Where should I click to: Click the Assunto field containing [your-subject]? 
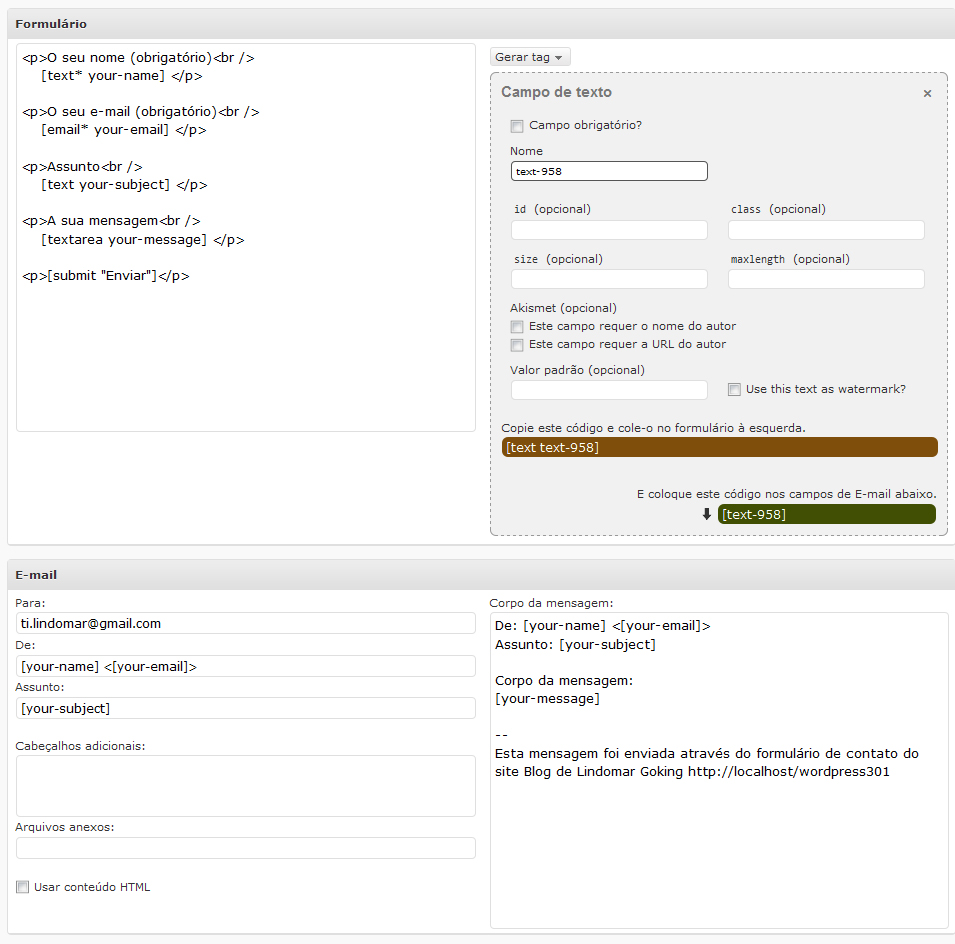click(245, 708)
